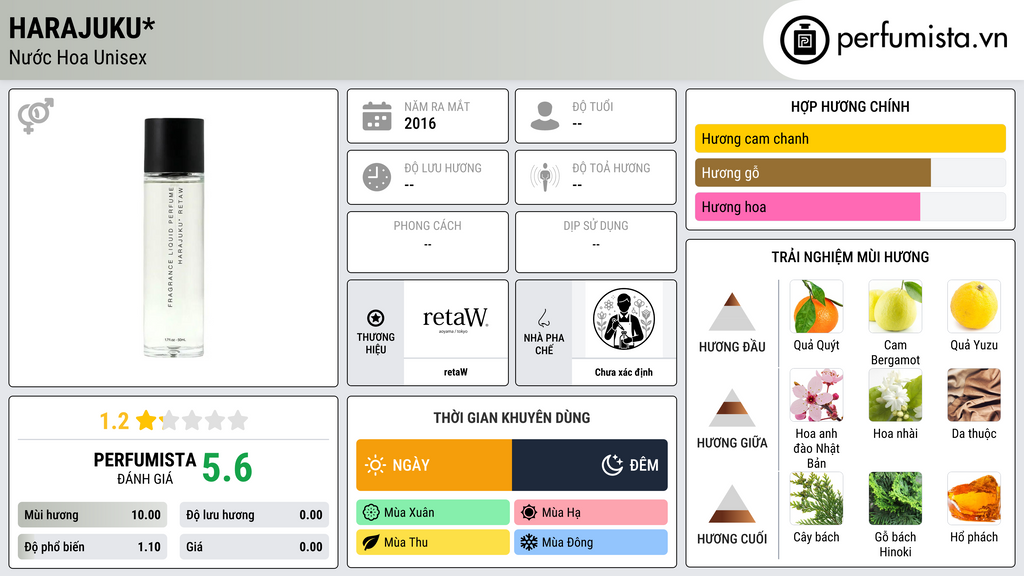Open the Hoa anh đào Nhật Bản image
The image size is (1024, 576).
click(816, 395)
